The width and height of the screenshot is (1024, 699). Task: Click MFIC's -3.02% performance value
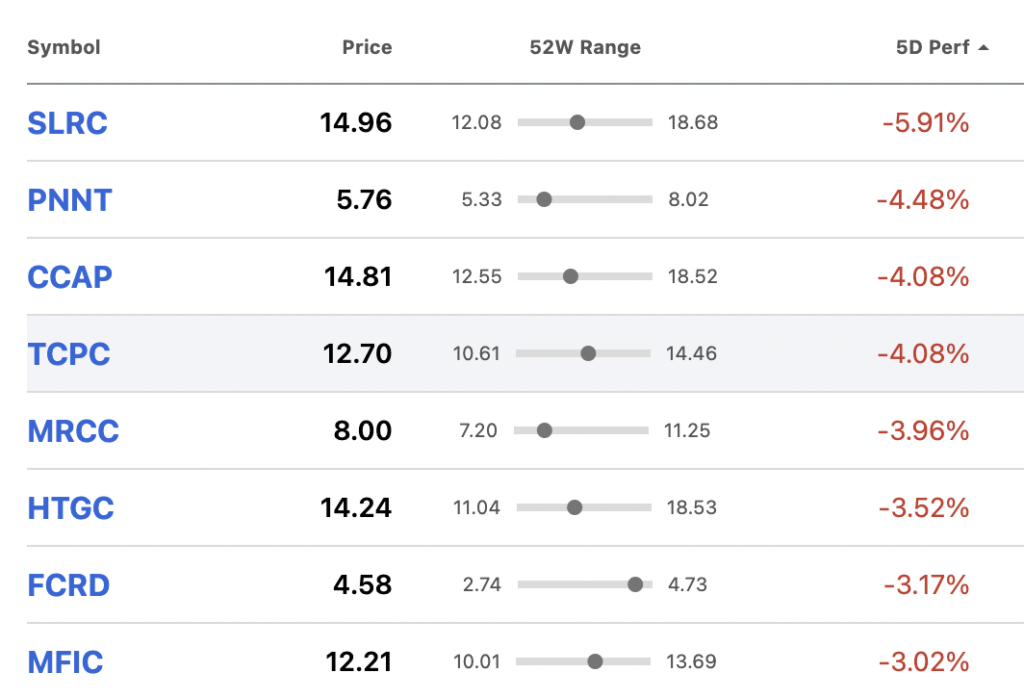point(924,662)
